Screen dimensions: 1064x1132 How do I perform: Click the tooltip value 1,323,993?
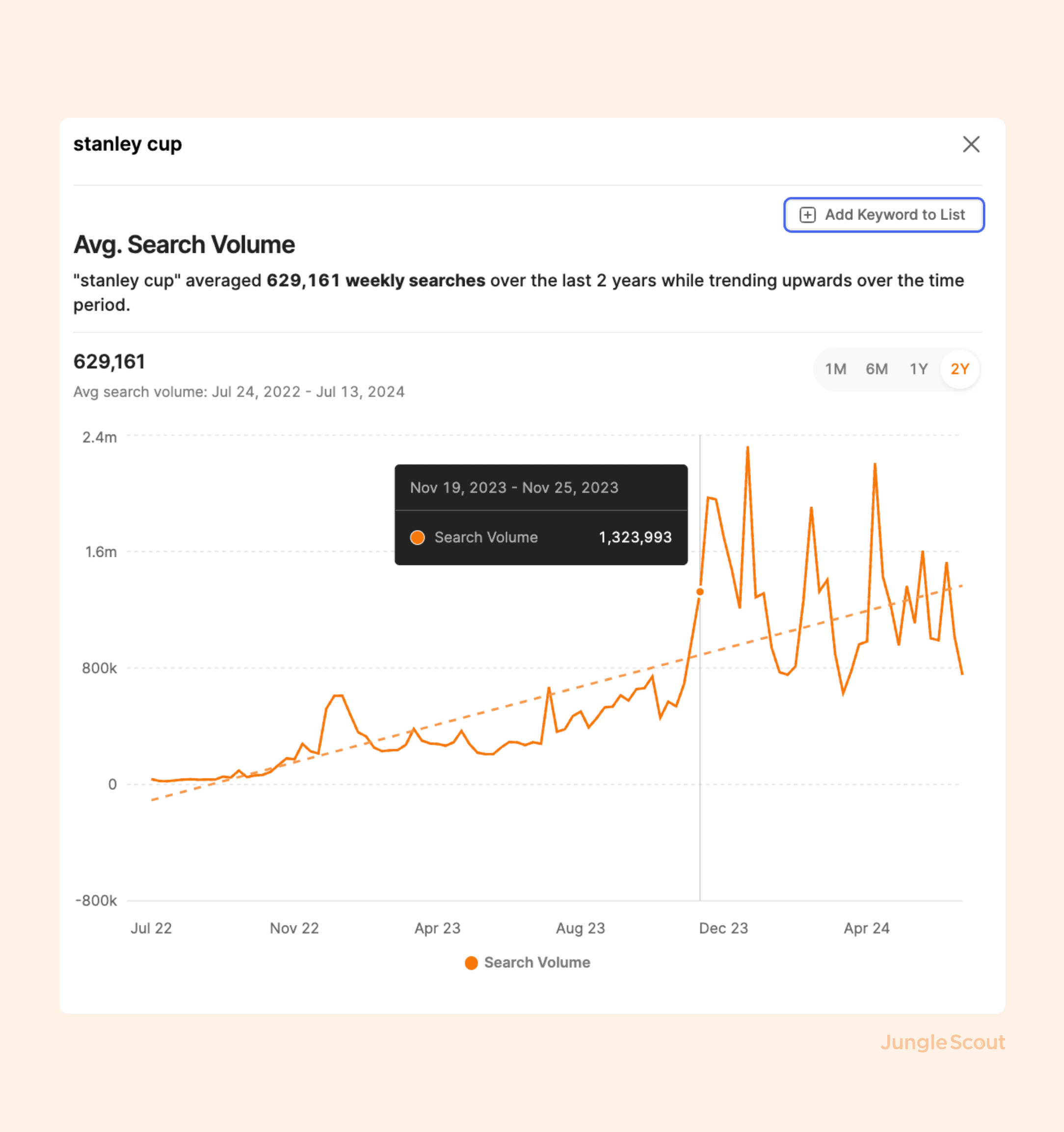coord(635,537)
